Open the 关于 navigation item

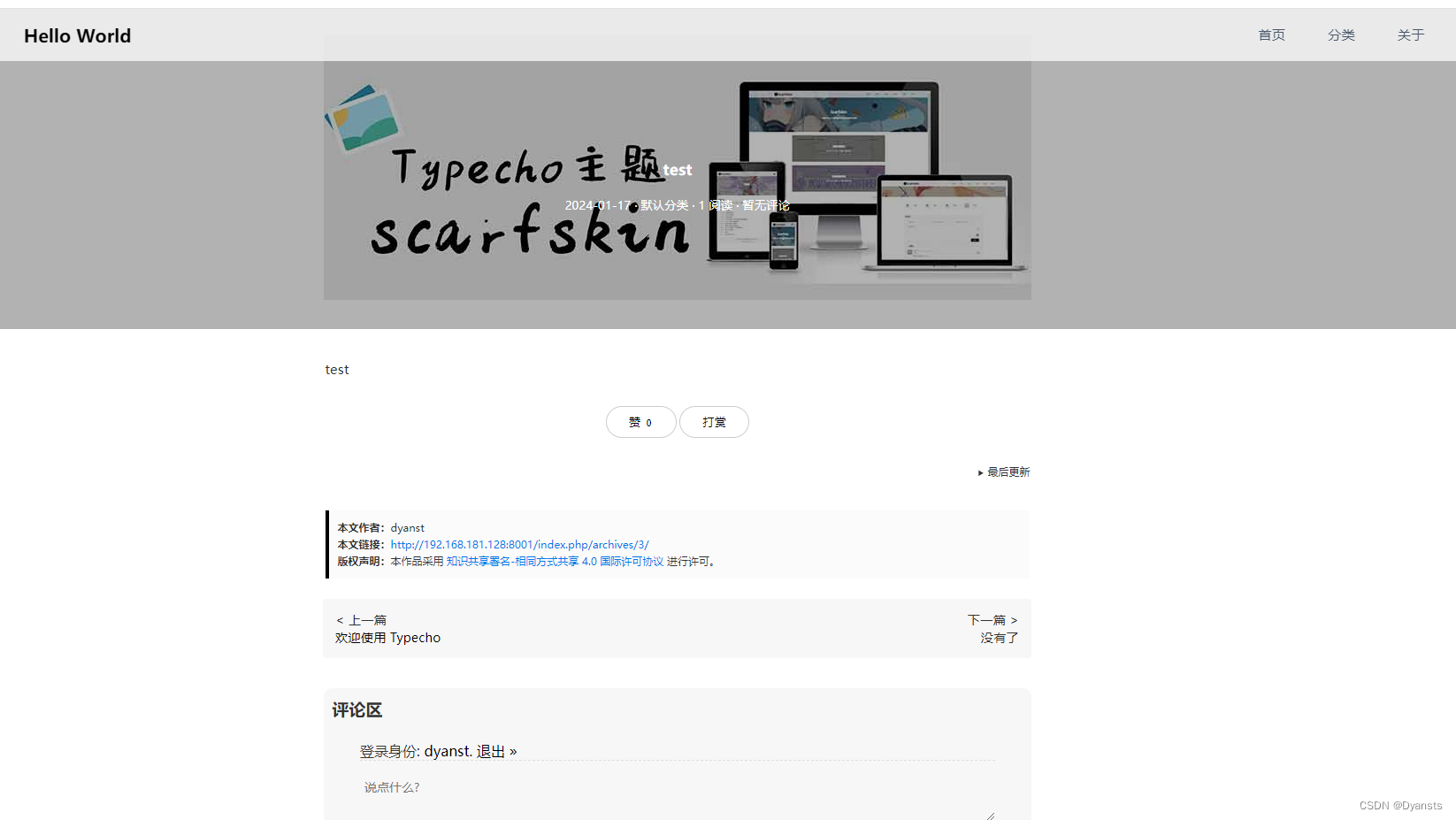1410,35
